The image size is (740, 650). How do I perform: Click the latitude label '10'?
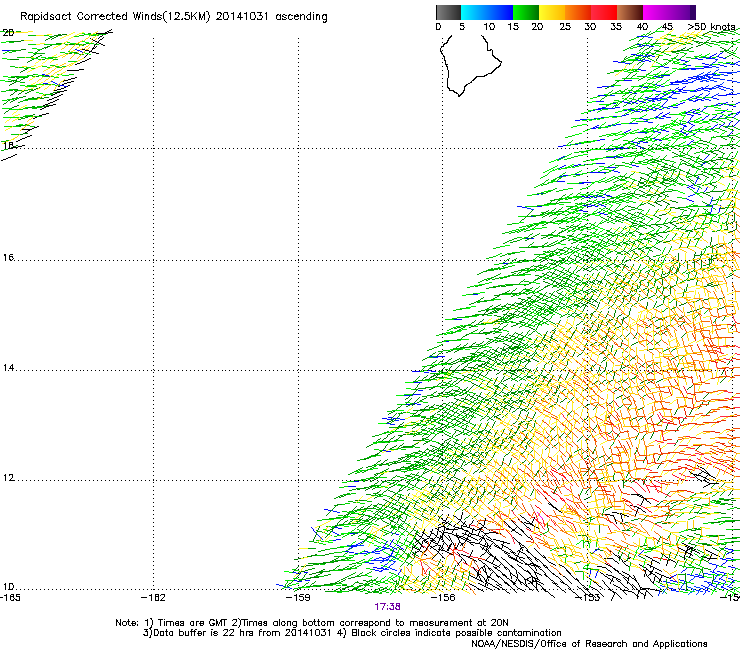pos(8,587)
